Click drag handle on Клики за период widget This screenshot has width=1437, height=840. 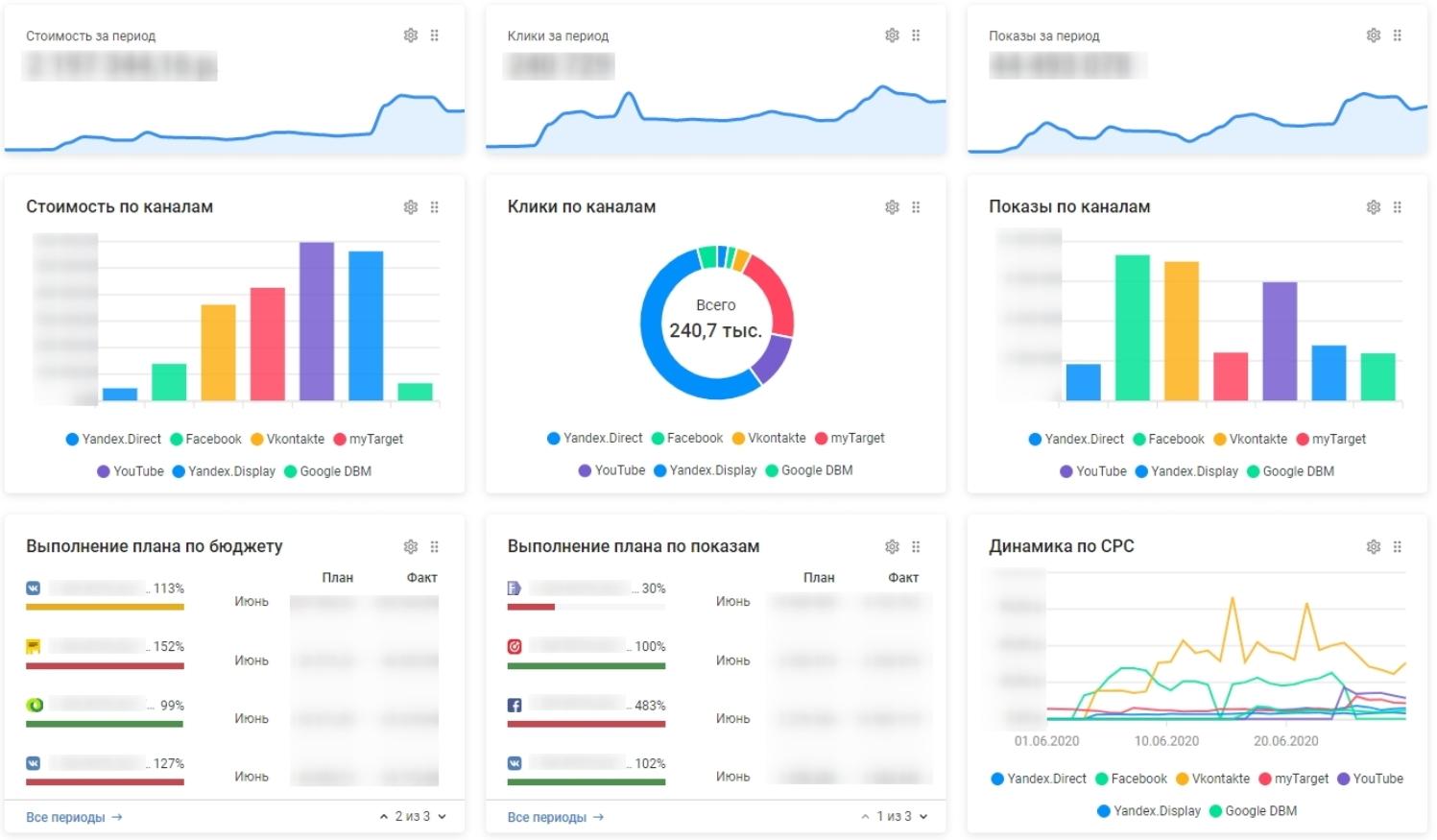click(916, 36)
